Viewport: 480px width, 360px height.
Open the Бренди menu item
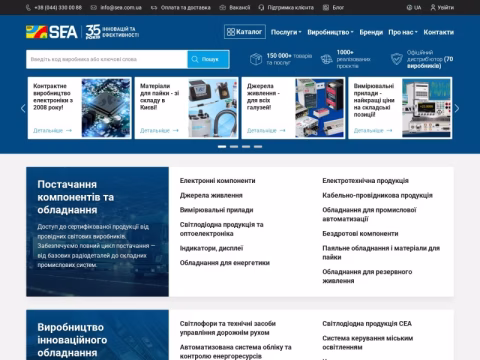[x=371, y=32]
